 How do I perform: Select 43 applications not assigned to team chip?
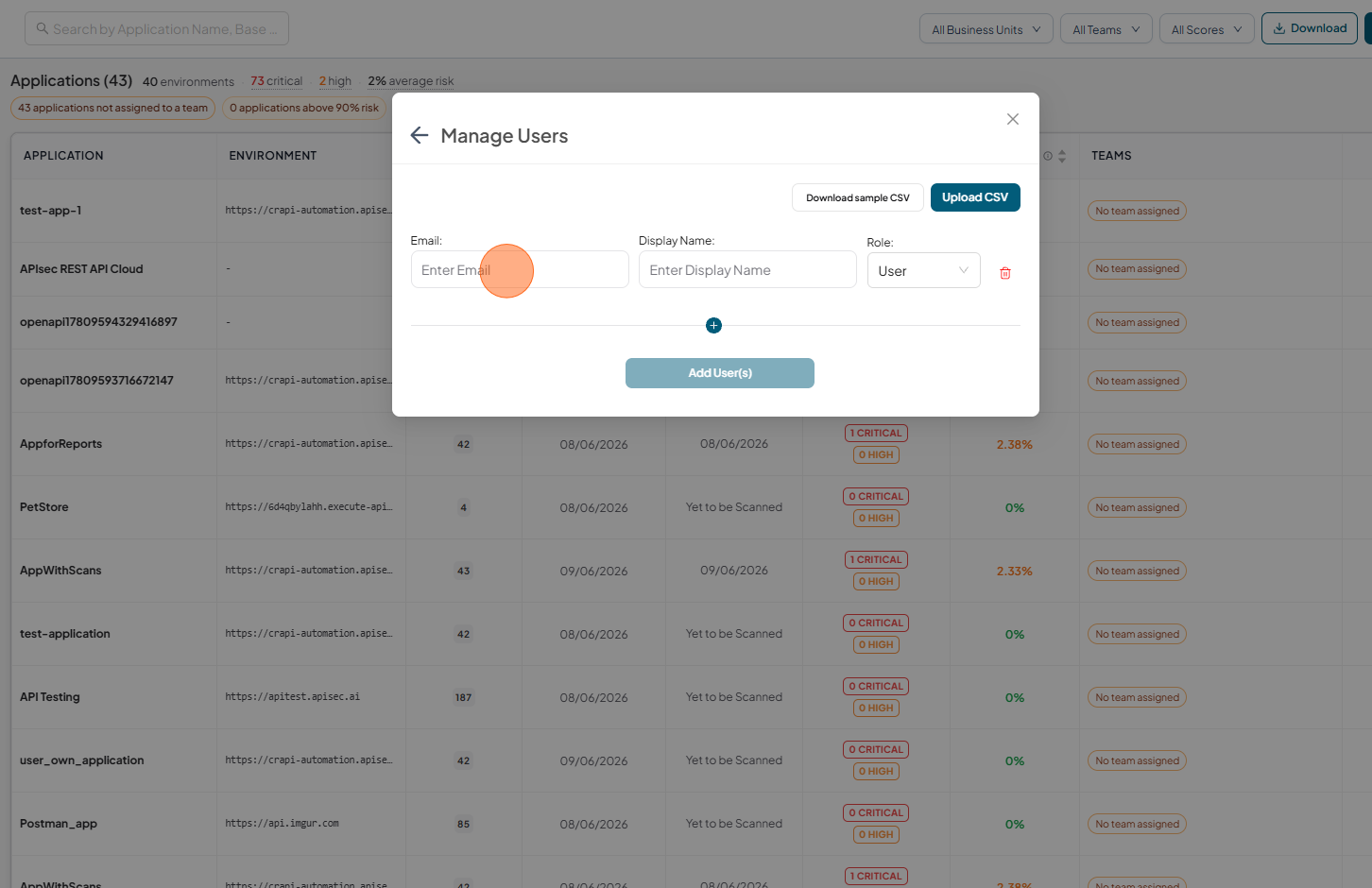[112, 108]
